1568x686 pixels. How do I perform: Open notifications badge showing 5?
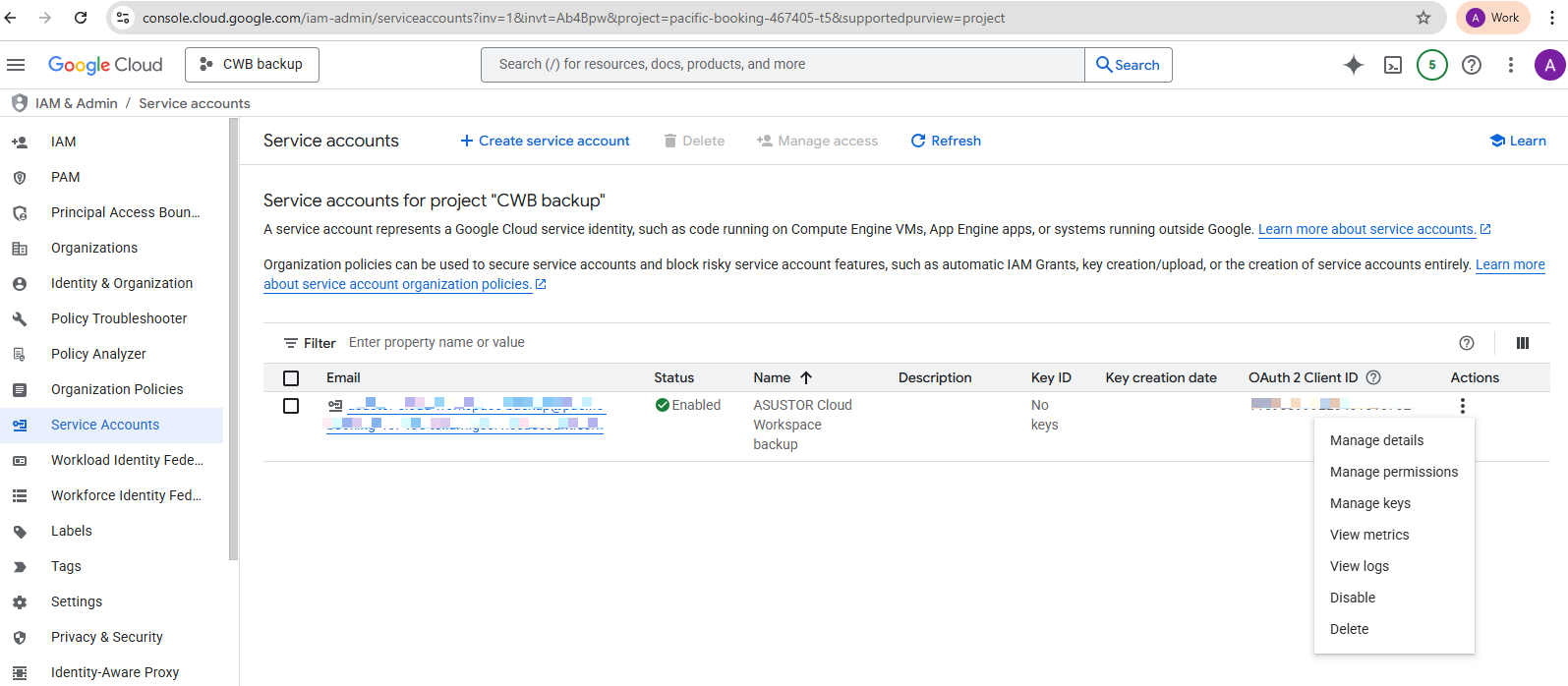(1432, 65)
